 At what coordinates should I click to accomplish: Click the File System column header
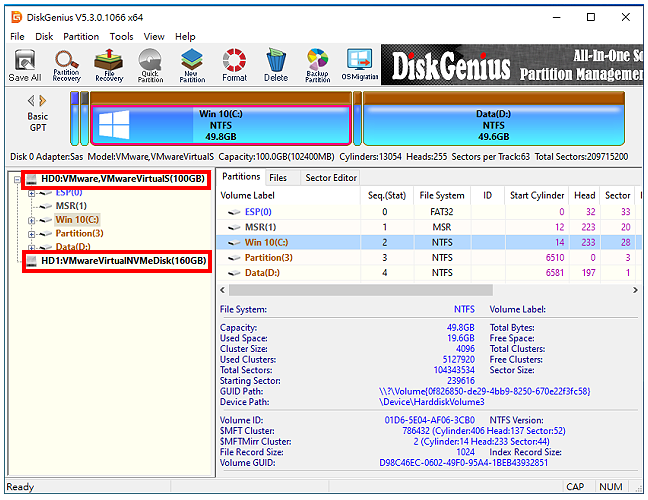[442, 195]
